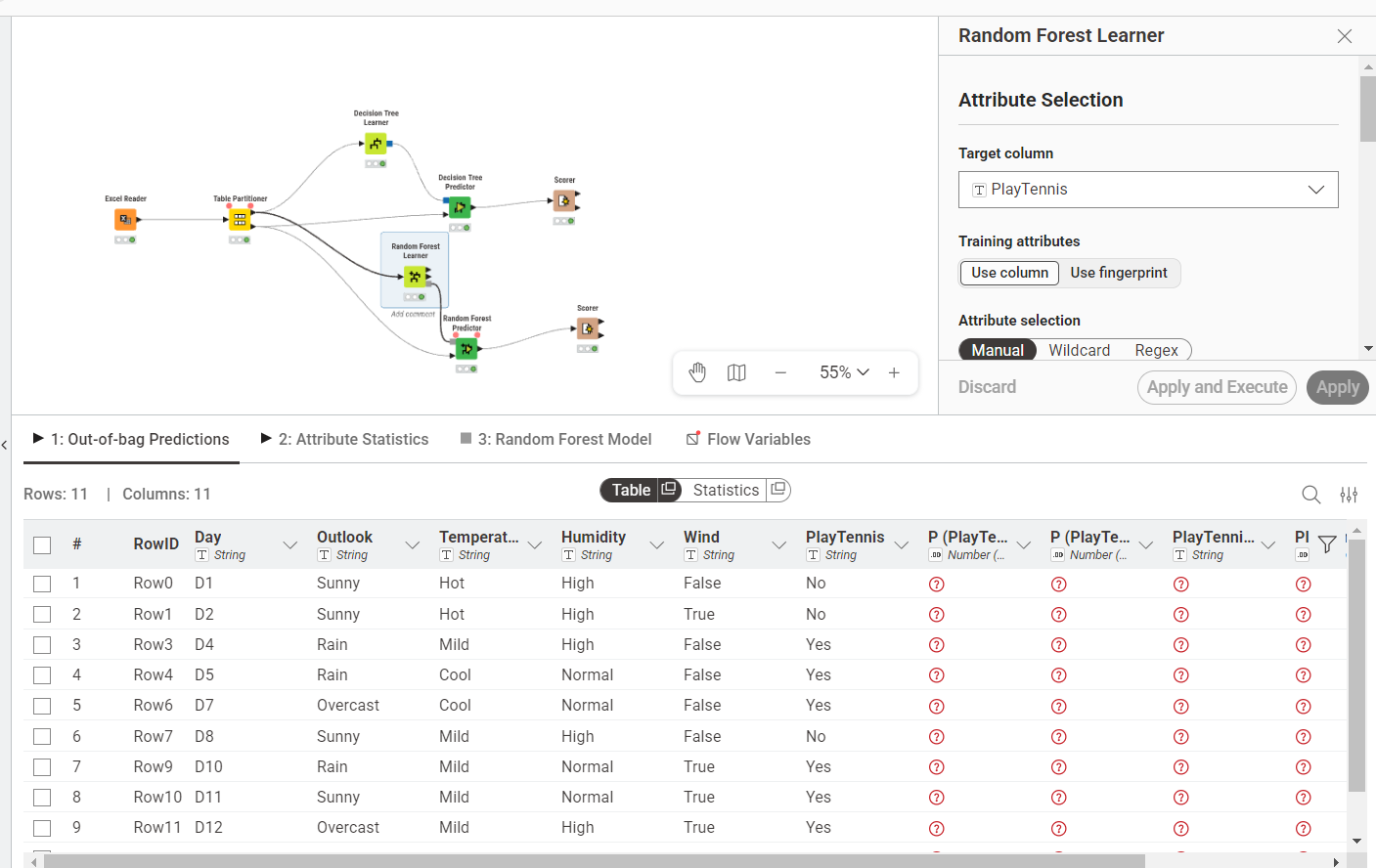Click Apply and Execute button
Image resolution: width=1376 pixels, height=868 pixels.
point(1217,387)
